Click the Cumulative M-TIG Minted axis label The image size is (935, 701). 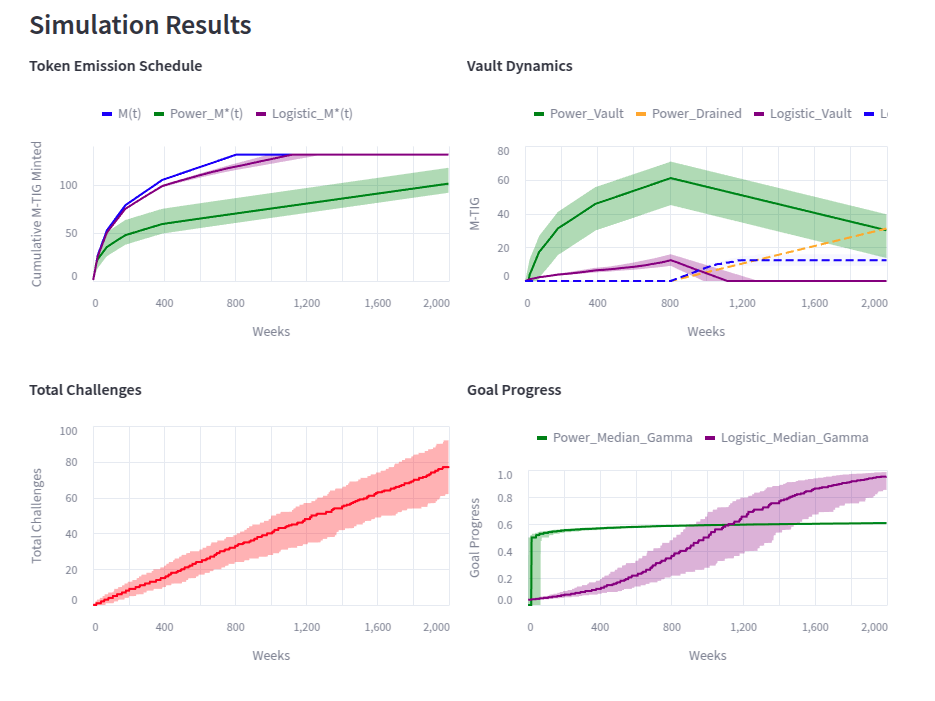pyautogui.click(x=37, y=214)
